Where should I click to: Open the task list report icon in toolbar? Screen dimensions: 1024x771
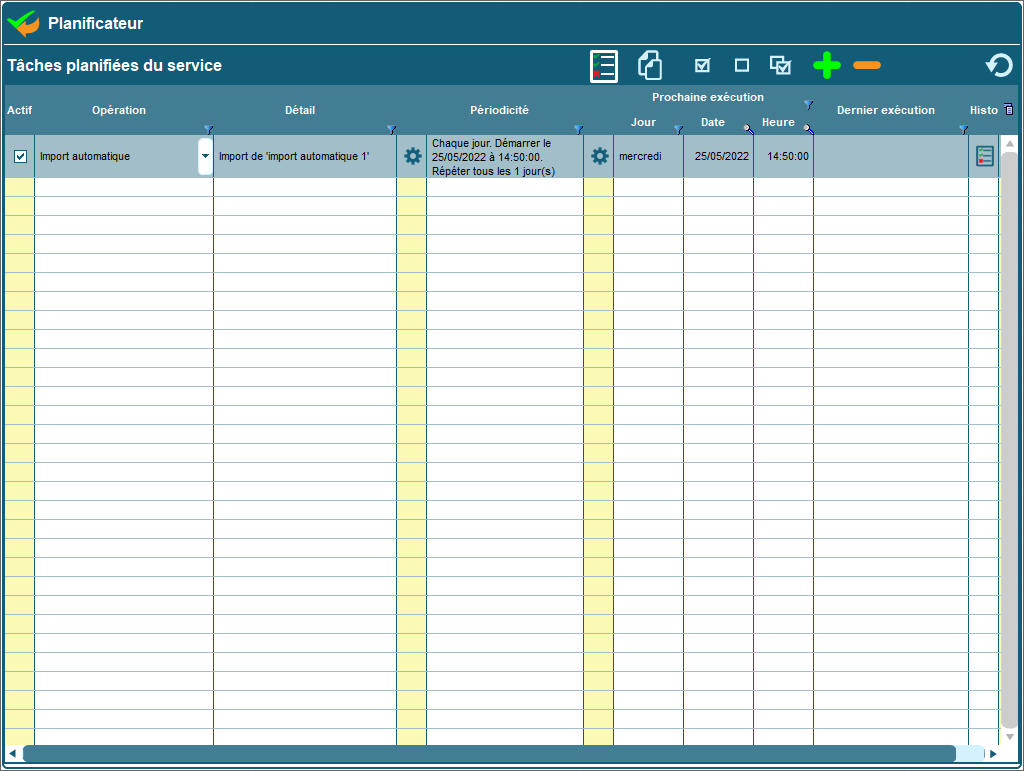click(x=604, y=66)
